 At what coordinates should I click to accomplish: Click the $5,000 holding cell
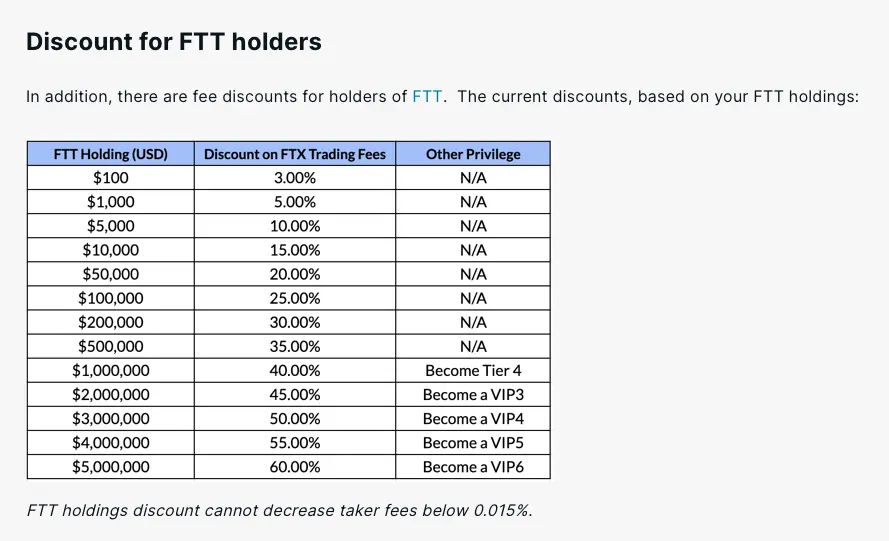pos(110,226)
